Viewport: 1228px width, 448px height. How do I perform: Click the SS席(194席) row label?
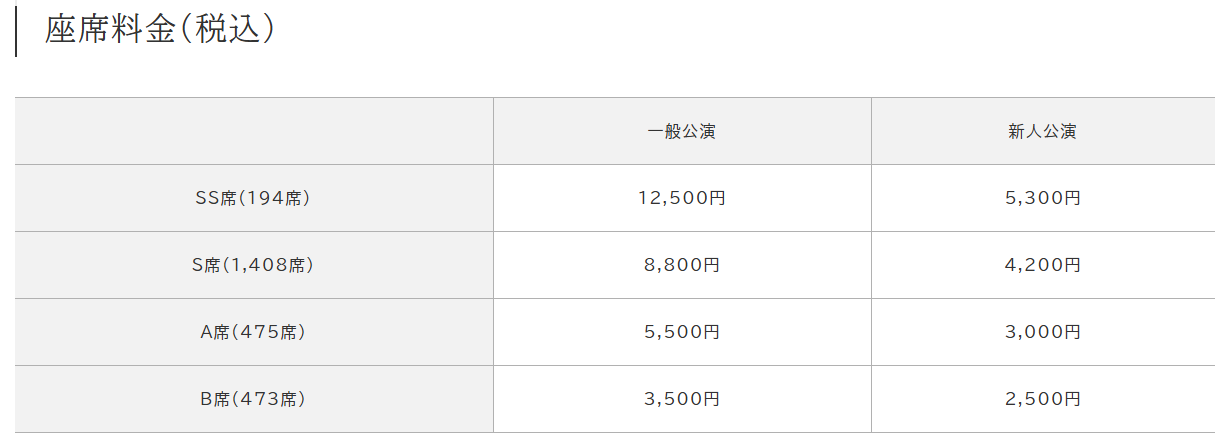[254, 198]
